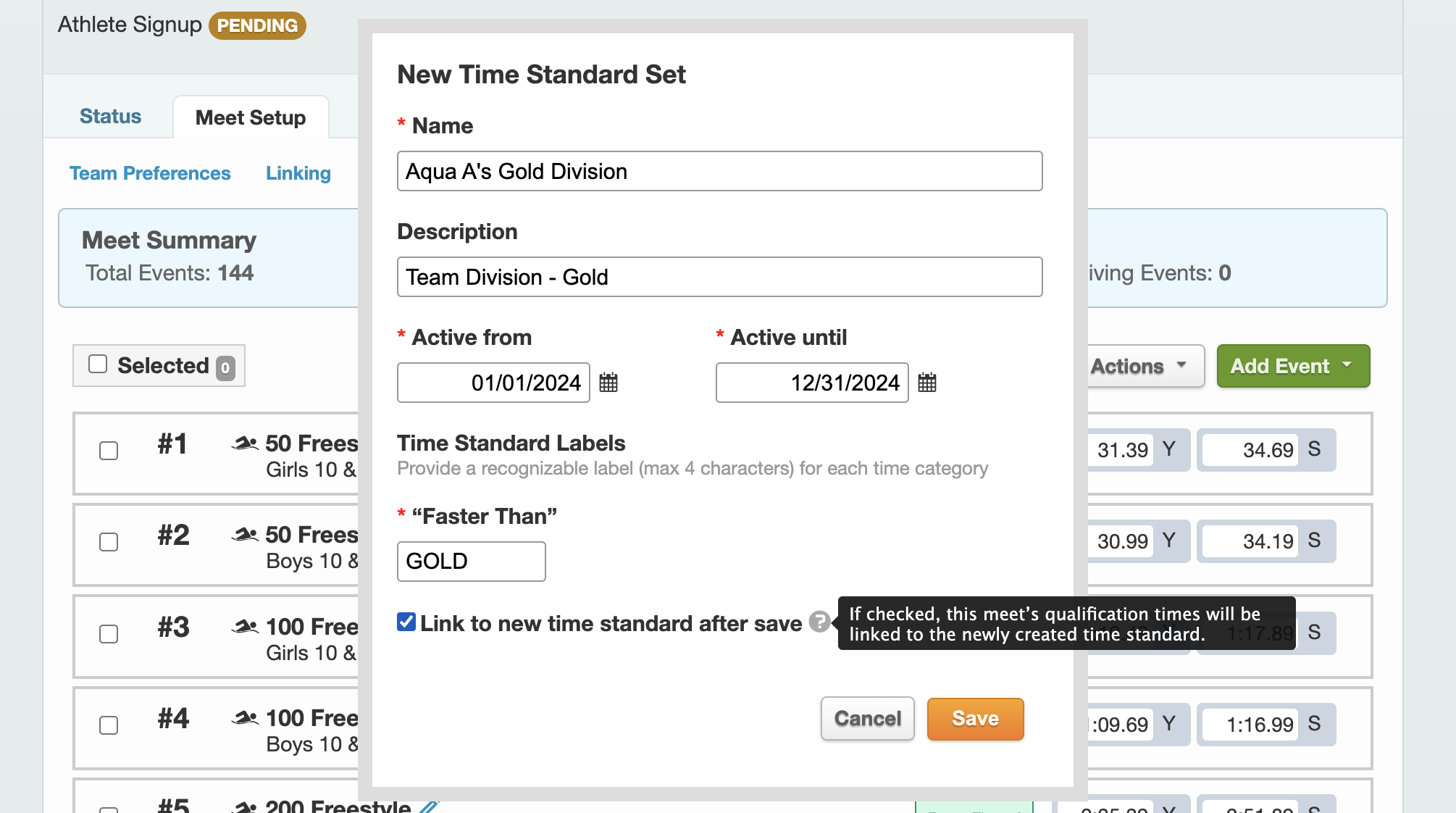Click the Active until date field
1456x813 pixels.
pos(812,383)
